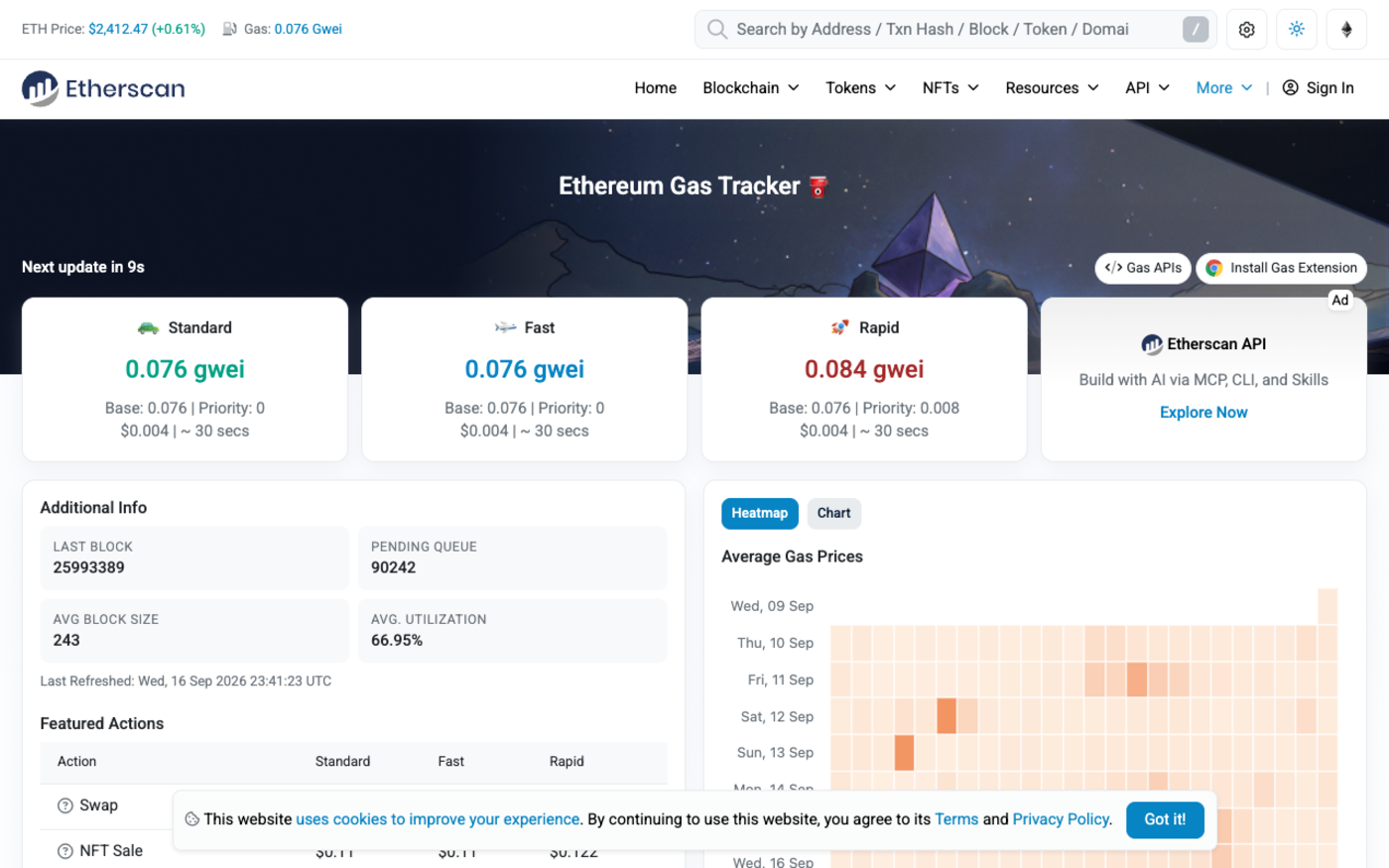Click the Wed 09 Sep heatmap cell

(1327, 606)
